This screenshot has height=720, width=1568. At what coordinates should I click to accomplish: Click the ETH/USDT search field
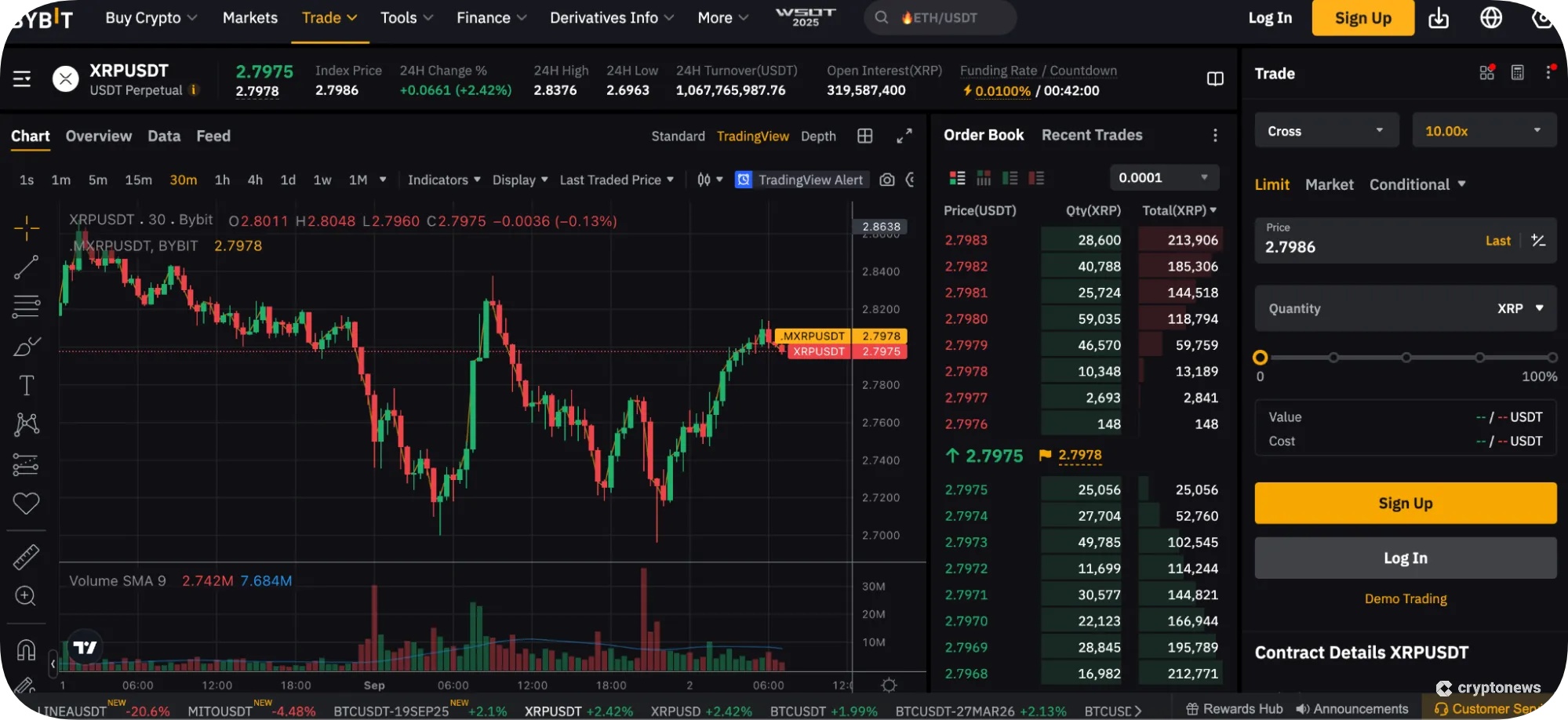(x=939, y=17)
